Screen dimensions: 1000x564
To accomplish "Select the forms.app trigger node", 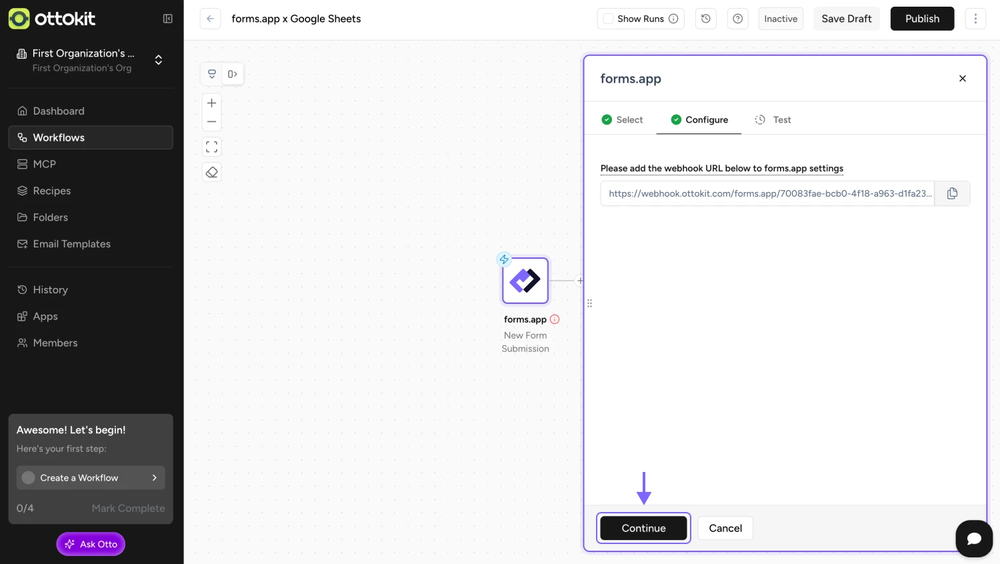I will pyautogui.click(x=525, y=280).
